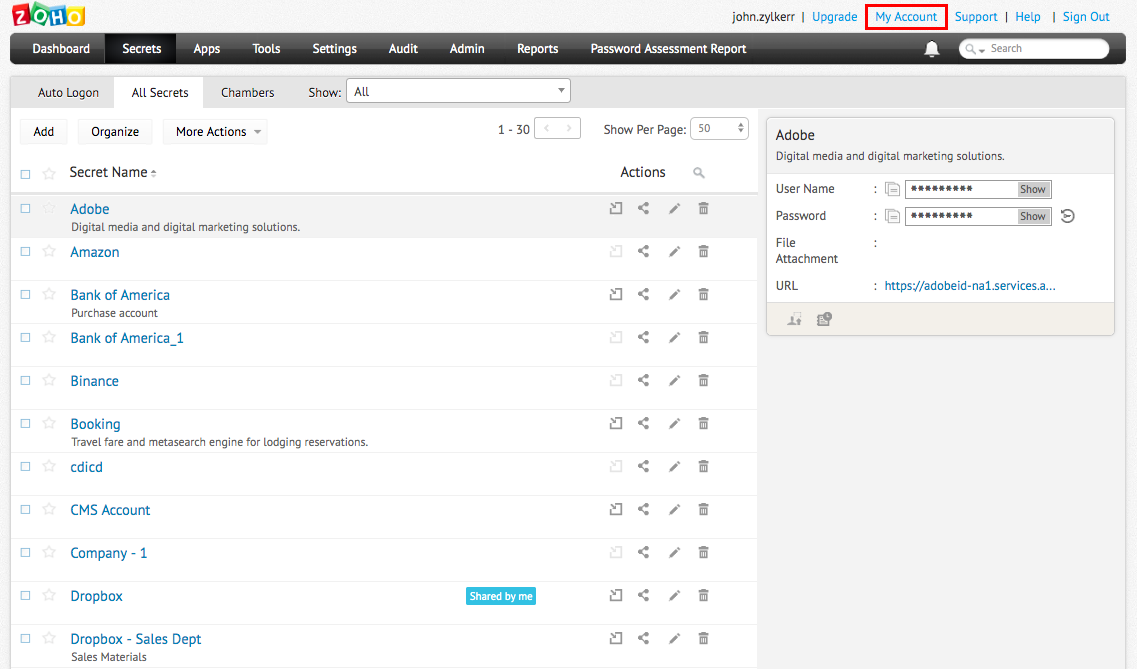Viewport: 1137px width, 669px height.
Task: Select the Dropbox - Sales Dept checkbox
Action: (25, 639)
